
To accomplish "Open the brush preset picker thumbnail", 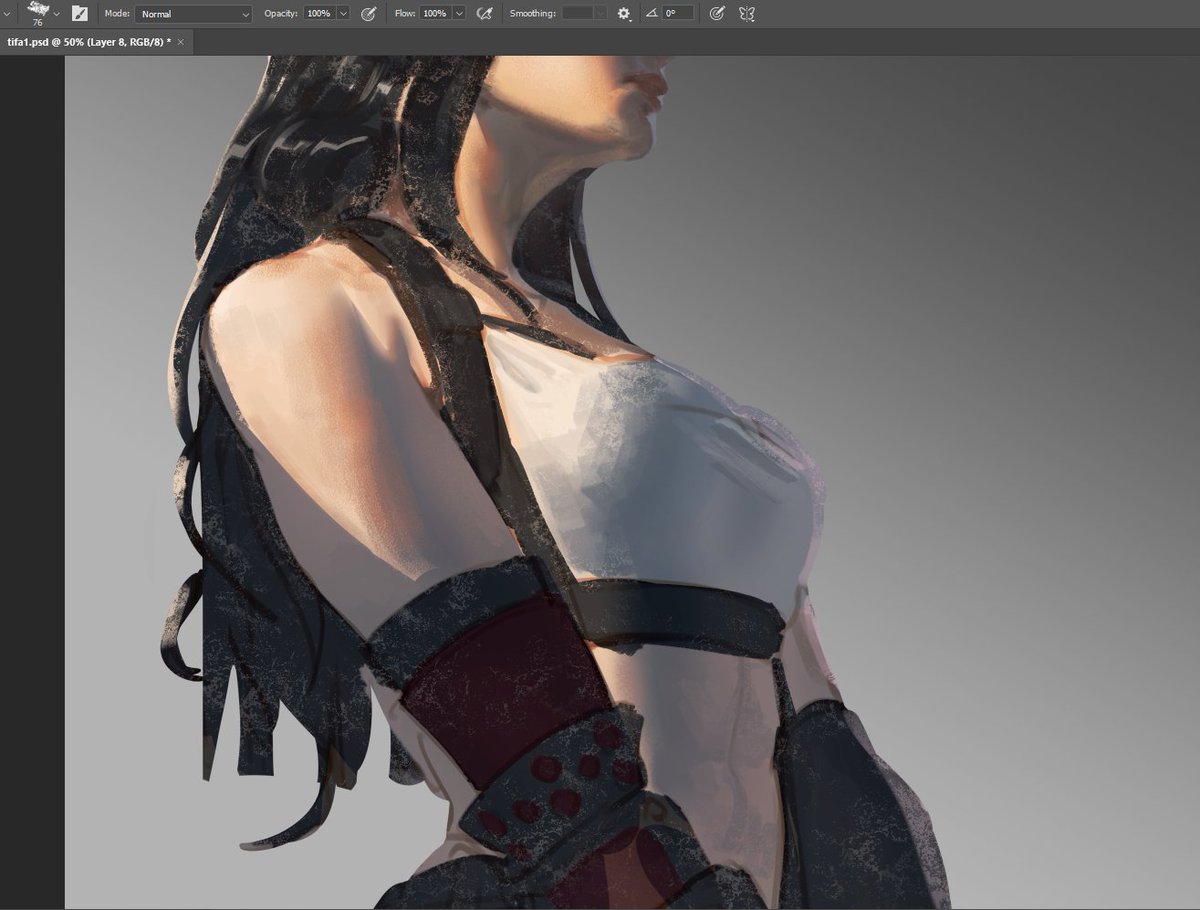I will pyautogui.click(x=38, y=13).
